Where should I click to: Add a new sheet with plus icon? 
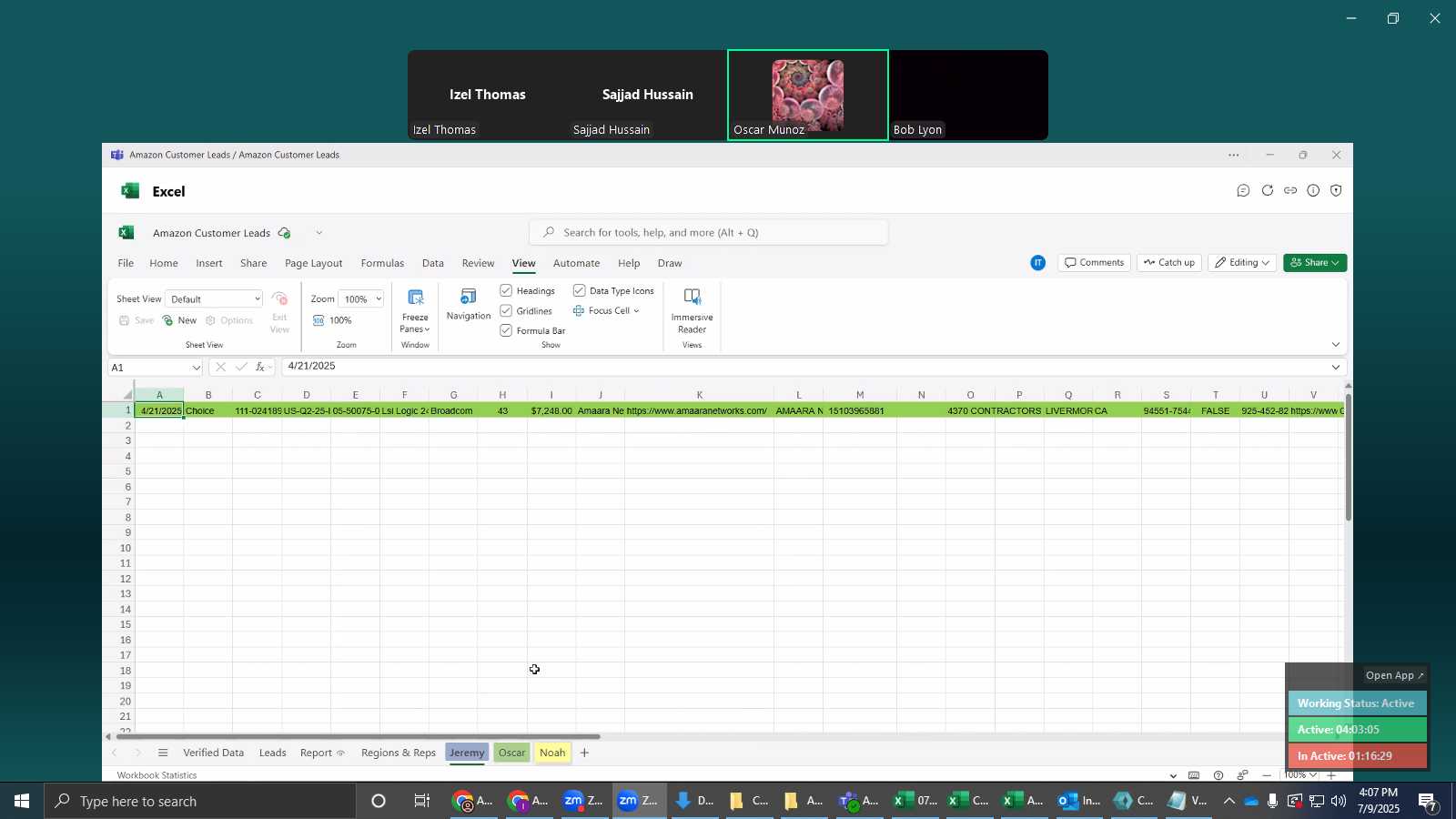pos(585,753)
